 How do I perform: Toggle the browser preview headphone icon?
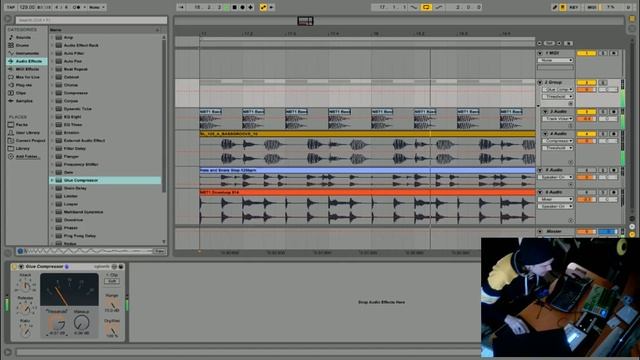(x=20, y=251)
